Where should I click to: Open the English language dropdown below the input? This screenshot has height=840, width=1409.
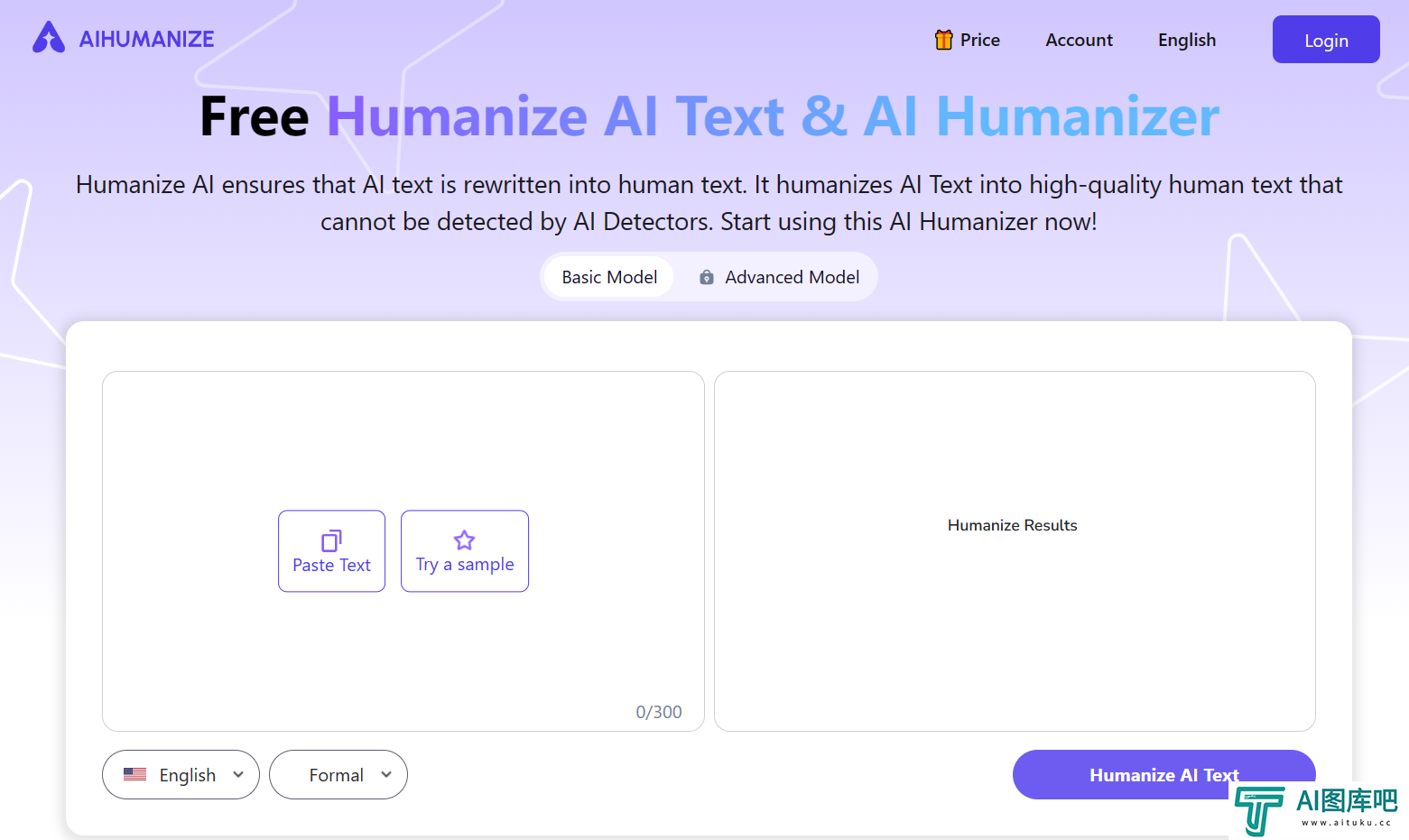(181, 775)
